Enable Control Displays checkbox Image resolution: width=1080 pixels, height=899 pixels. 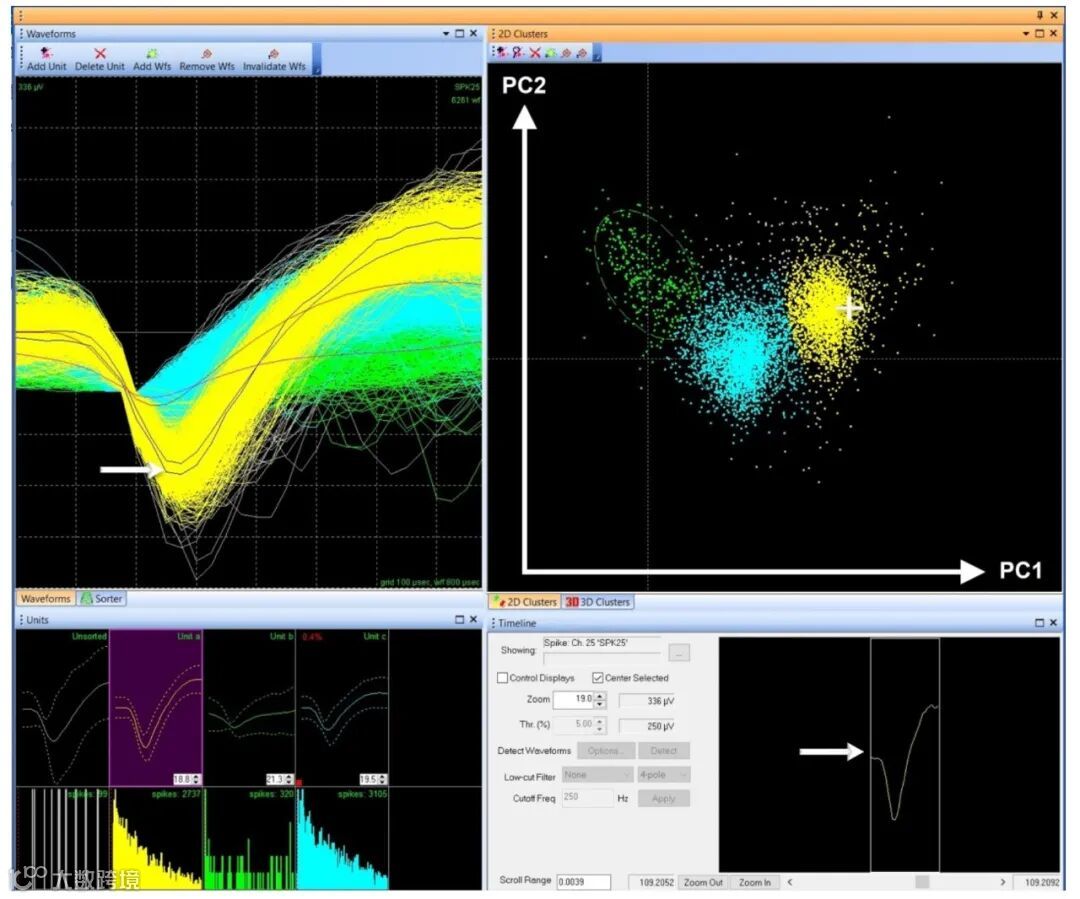(502, 678)
